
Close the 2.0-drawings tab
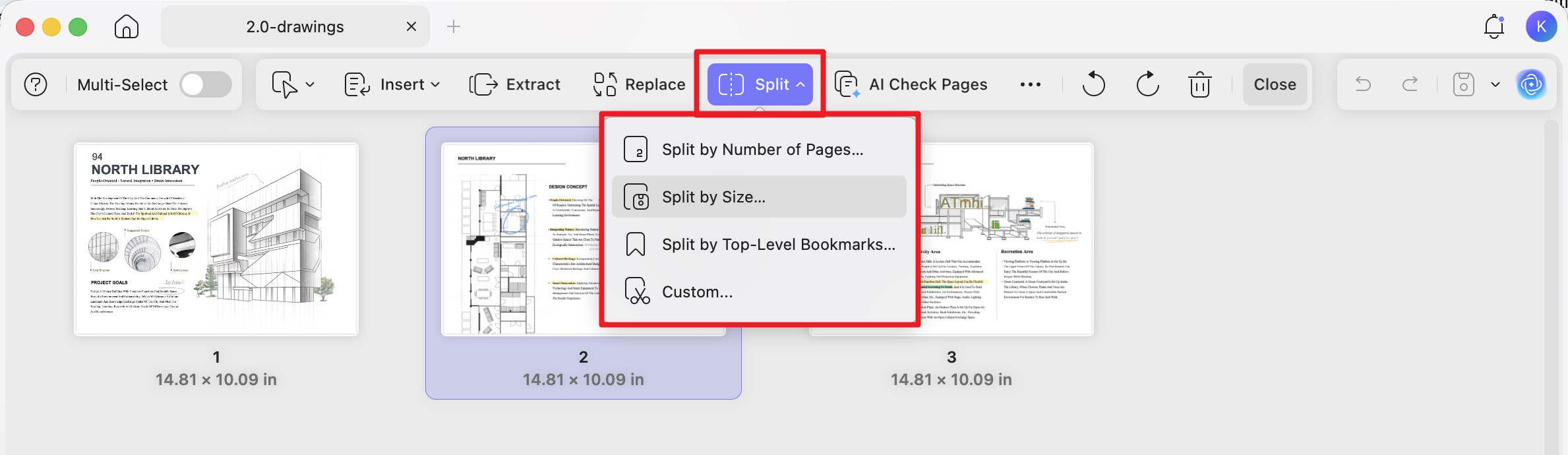pyautogui.click(x=411, y=26)
